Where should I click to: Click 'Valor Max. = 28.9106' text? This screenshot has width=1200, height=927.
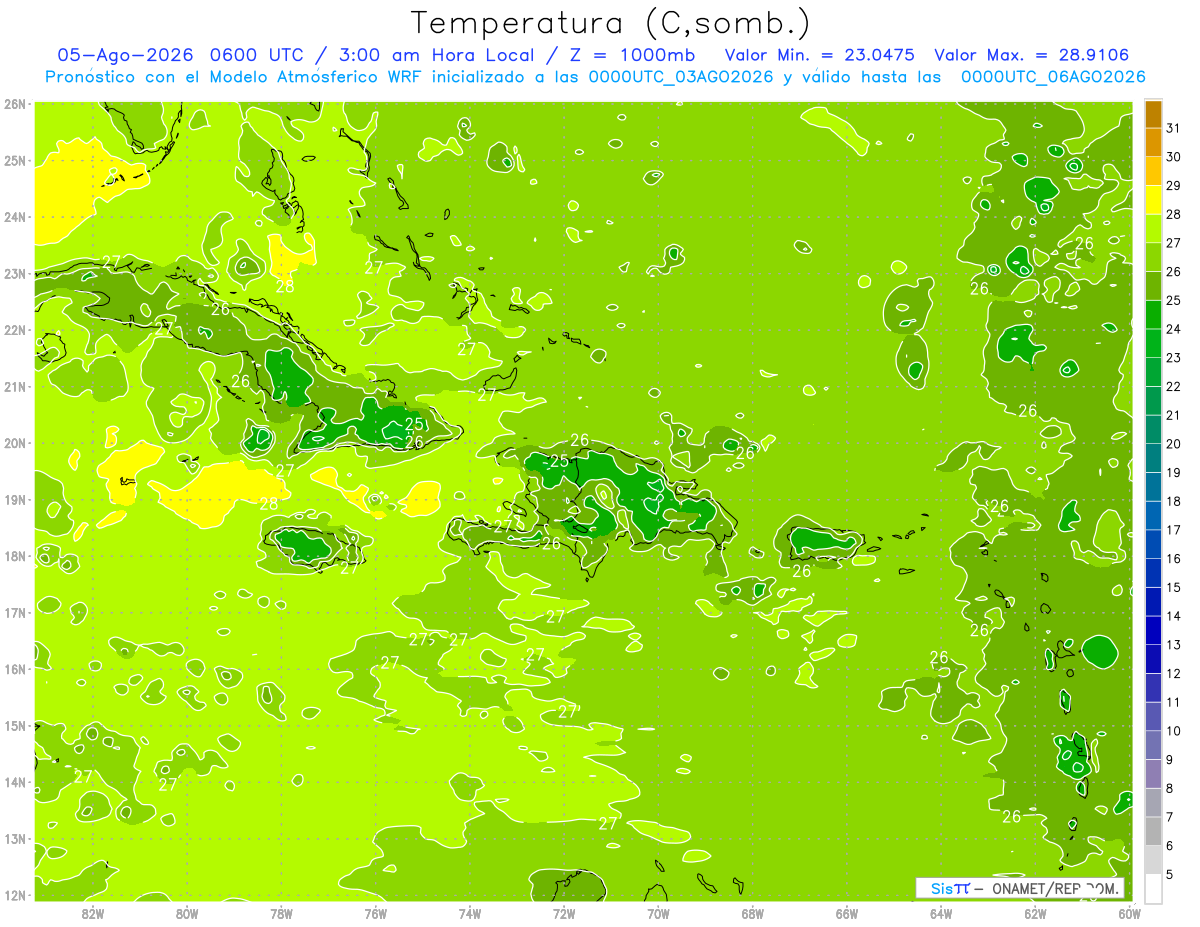pos(1030,55)
